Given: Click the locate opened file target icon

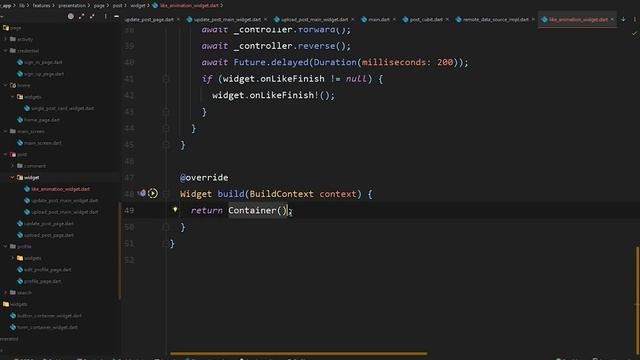Looking at the screenshot, I should coord(71,16).
